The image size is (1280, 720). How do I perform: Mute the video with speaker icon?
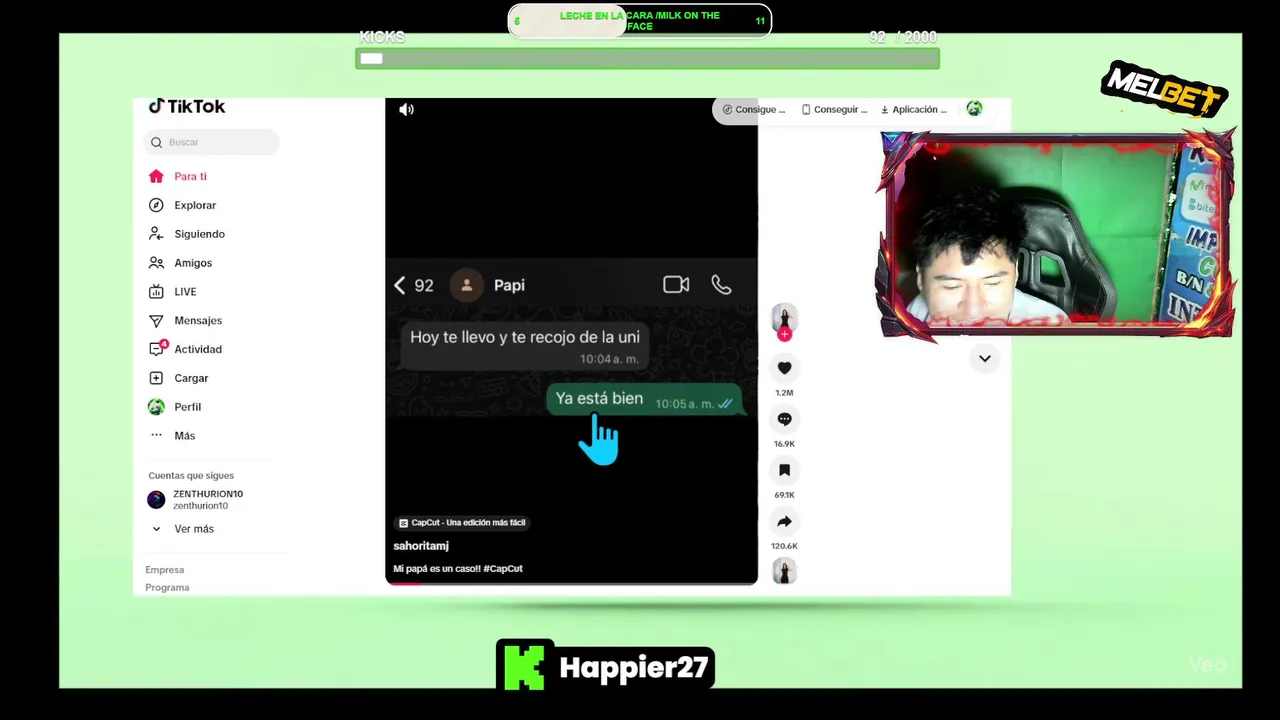406,110
